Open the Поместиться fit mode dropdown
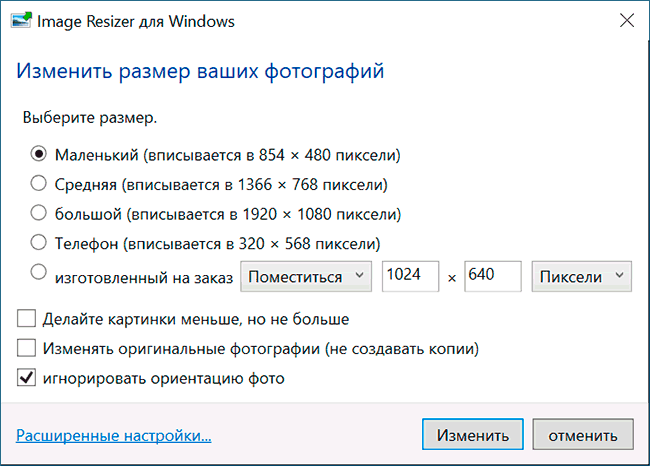Image resolution: width=650 pixels, height=466 pixels. coord(306,277)
